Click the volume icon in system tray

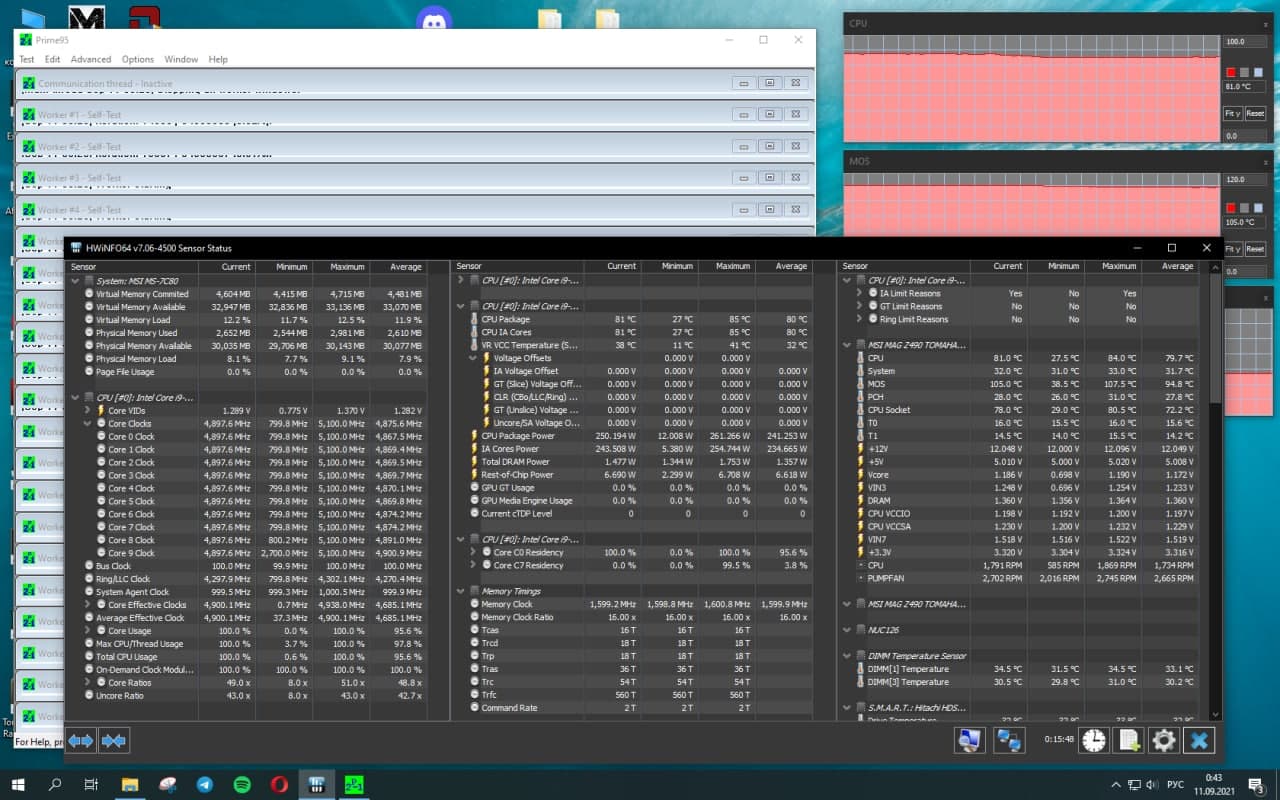[1153, 784]
